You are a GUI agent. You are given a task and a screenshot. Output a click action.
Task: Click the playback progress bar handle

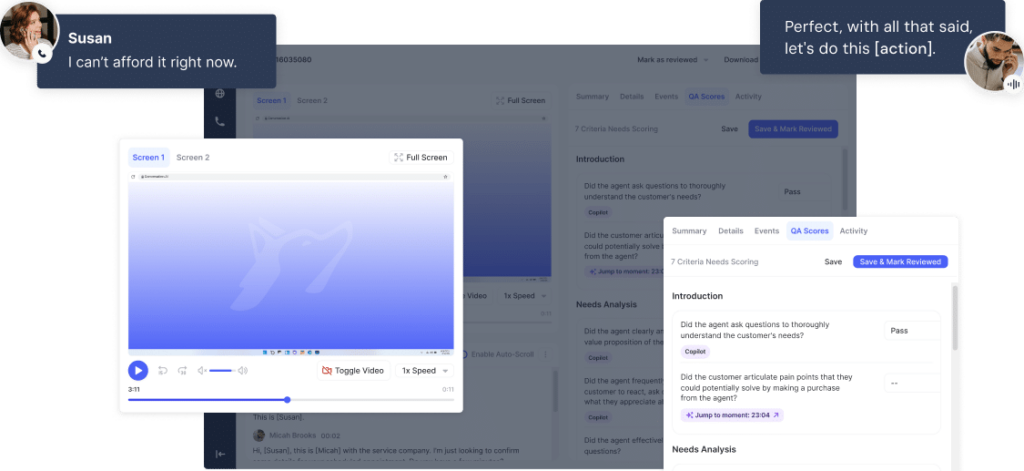(287, 400)
